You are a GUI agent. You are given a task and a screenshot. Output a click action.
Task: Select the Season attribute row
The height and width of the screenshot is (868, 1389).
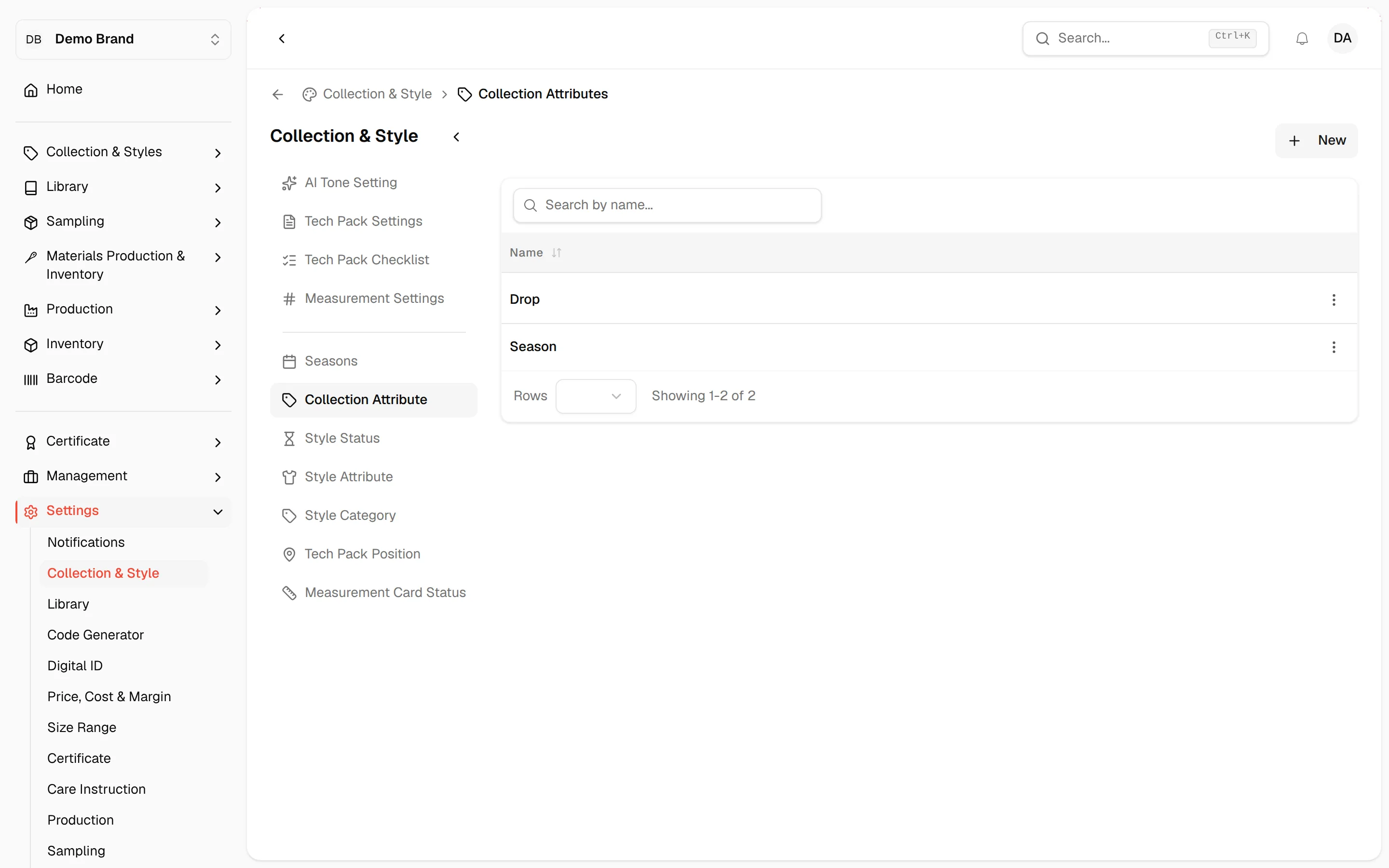click(x=929, y=347)
